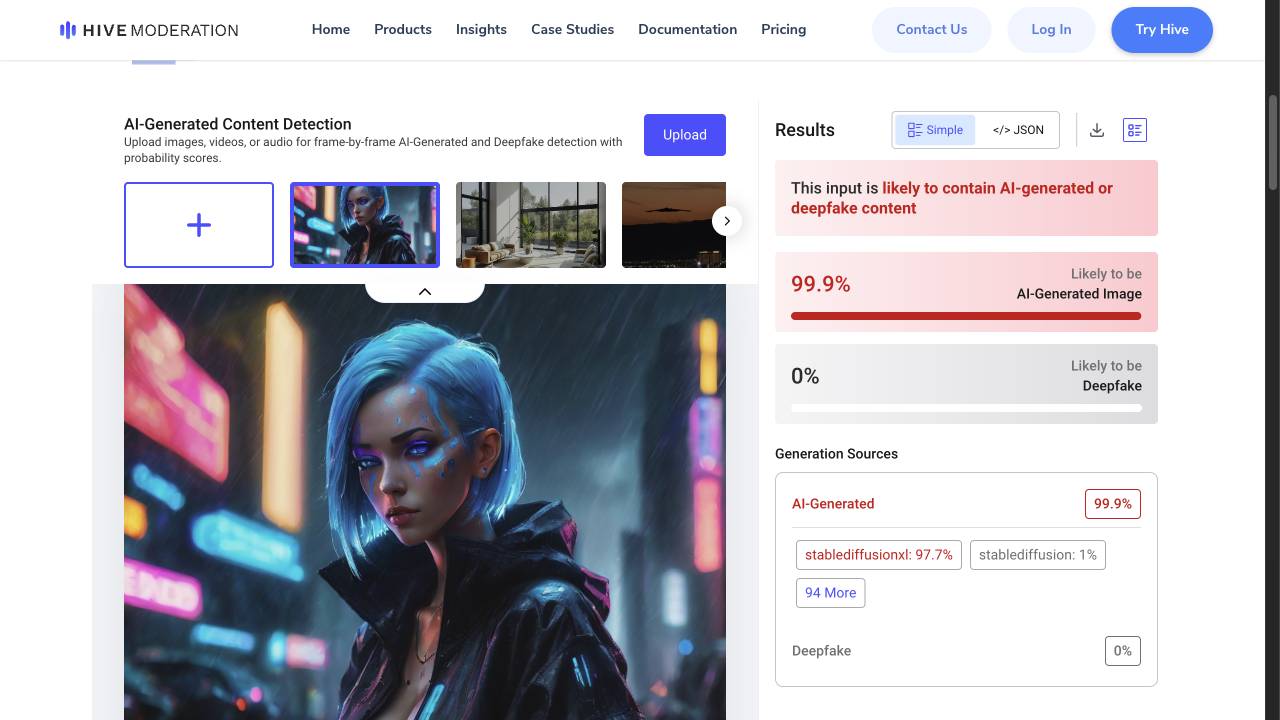Click the AI-Generated Image probability bar
Image resolution: width=1280 pixels, height=720 pixels.
coord(966,316)
